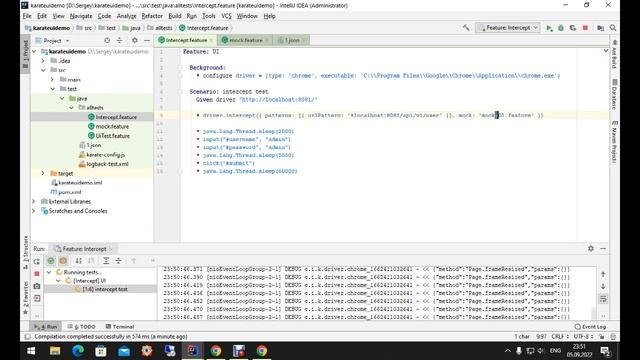Run Feature: Intercept with green play button
640x360 pixels.
[x=549, y=28]
